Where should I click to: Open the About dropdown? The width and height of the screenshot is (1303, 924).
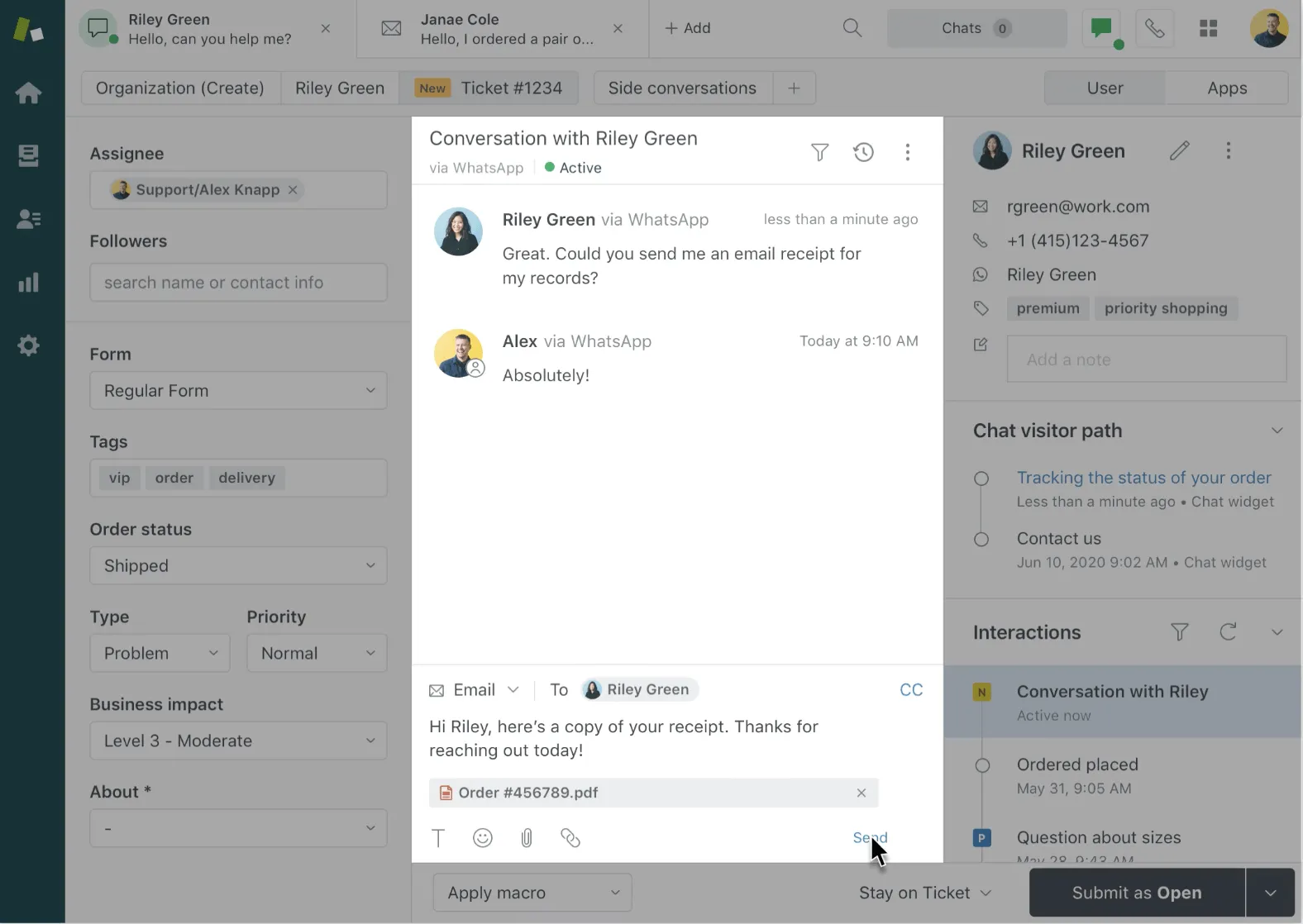pyautogui.click(x=238, y=828)
